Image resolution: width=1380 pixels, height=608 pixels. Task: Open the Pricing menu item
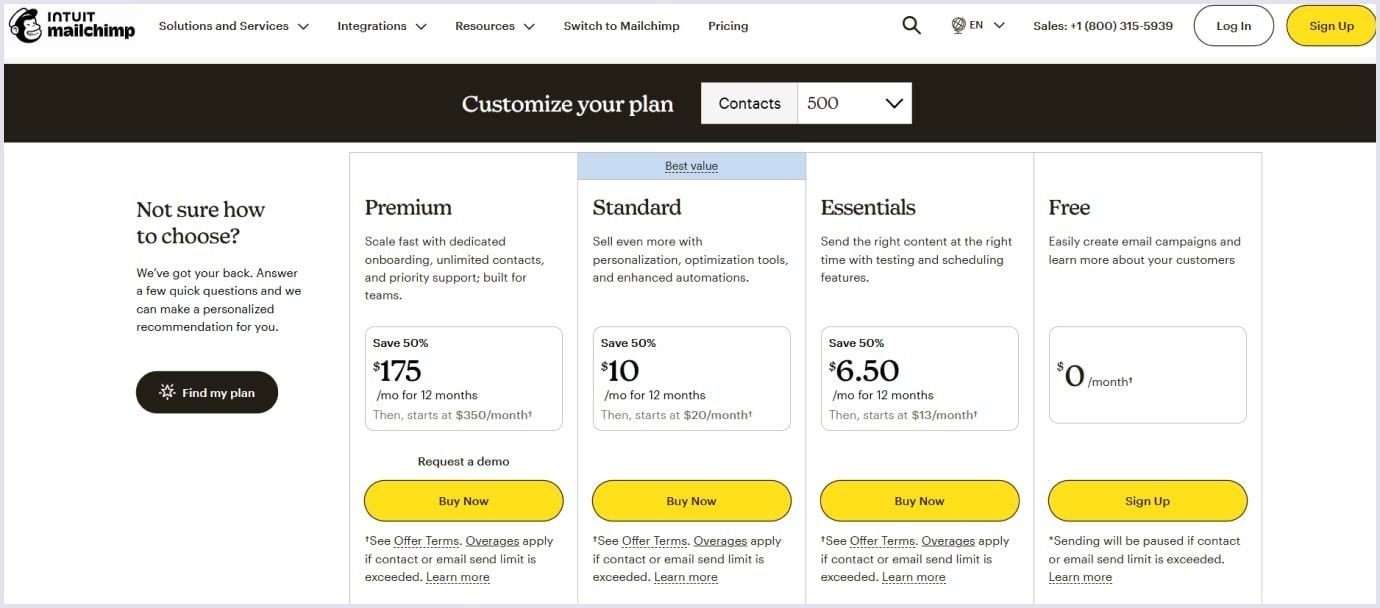tap(728, 26)
